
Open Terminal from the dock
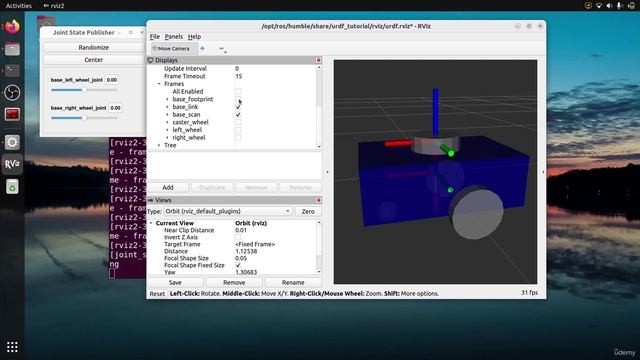point(12,71)
